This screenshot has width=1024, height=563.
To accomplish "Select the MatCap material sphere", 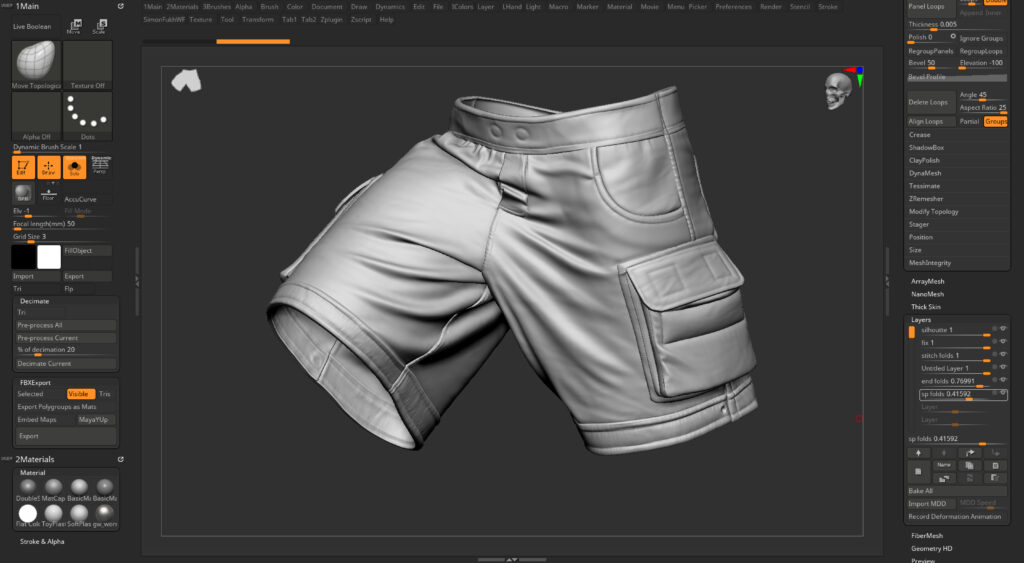I will (x=54, y=487).
